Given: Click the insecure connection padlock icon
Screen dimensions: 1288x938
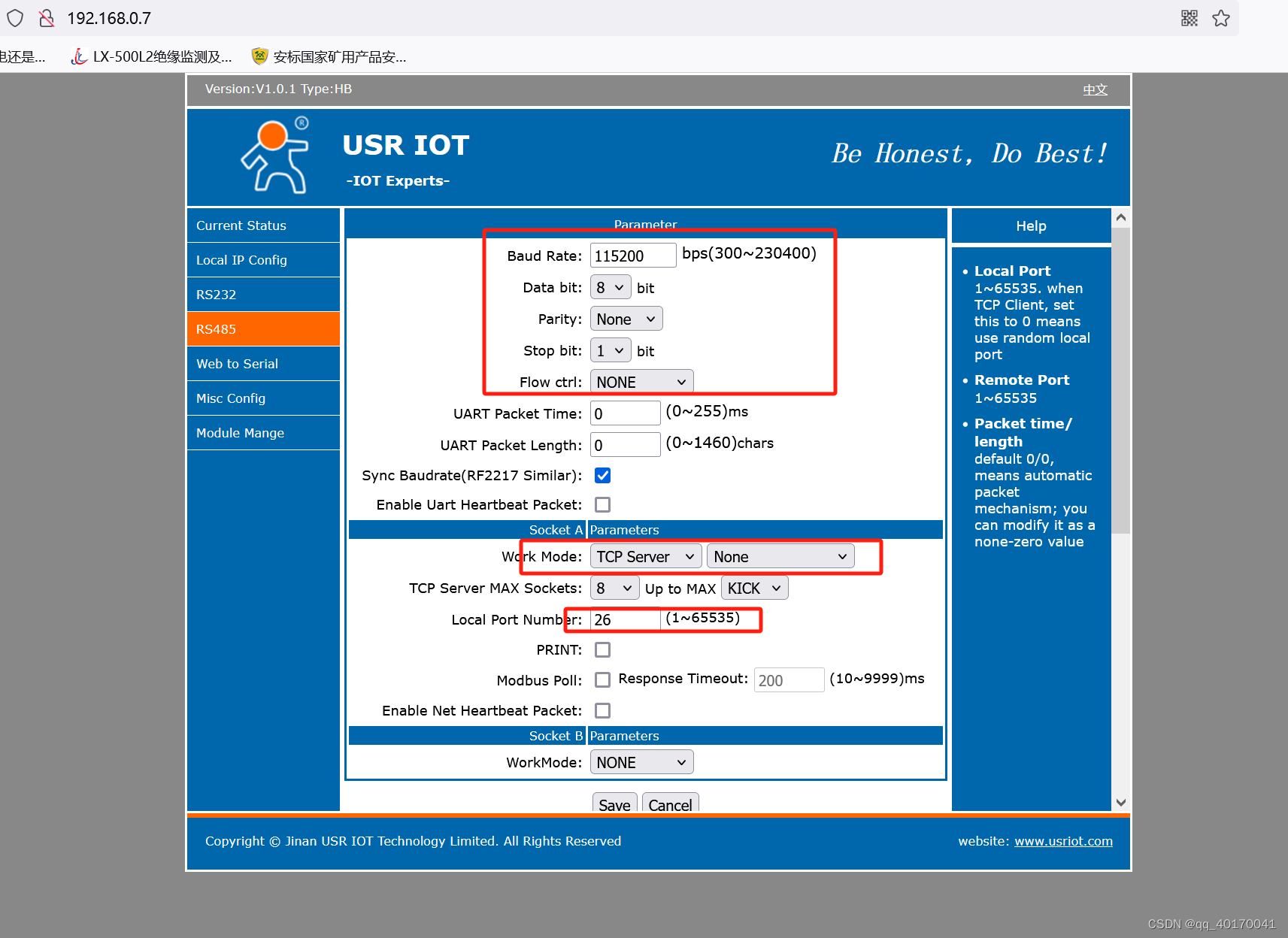Looking at the screenshot, I should [x=47, y=18].
